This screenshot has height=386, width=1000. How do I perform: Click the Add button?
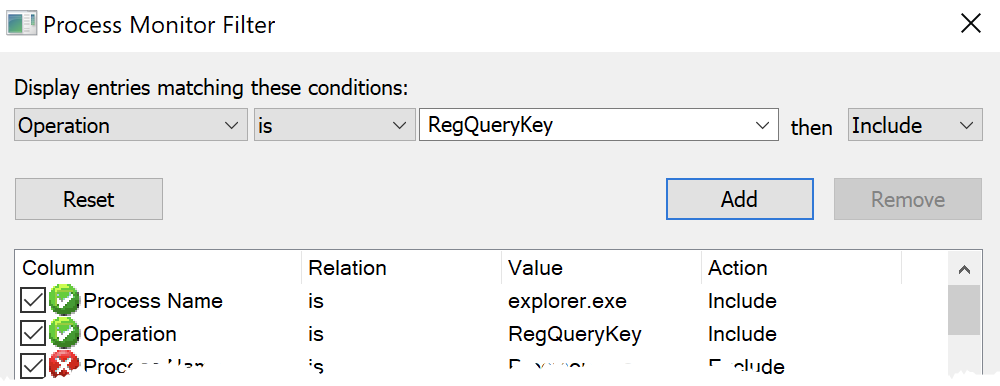pyautogui.click(x=740, y=199)
